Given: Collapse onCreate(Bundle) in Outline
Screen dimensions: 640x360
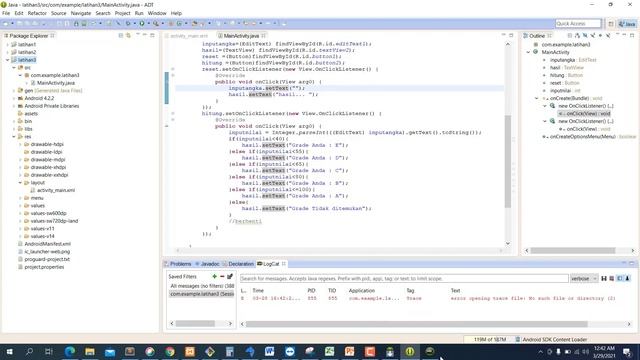Looking at the screenshot, I should (x=537, y=98).
